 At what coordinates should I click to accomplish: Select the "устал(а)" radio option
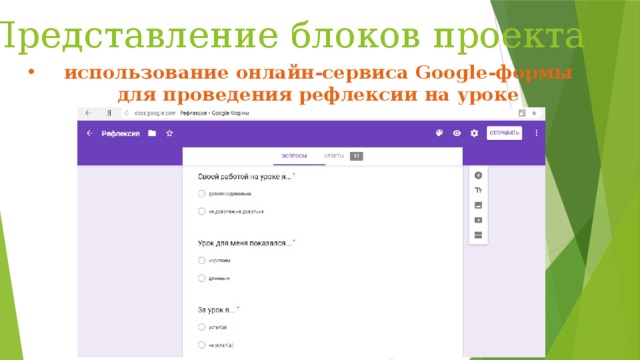click(x=201, y=327)
